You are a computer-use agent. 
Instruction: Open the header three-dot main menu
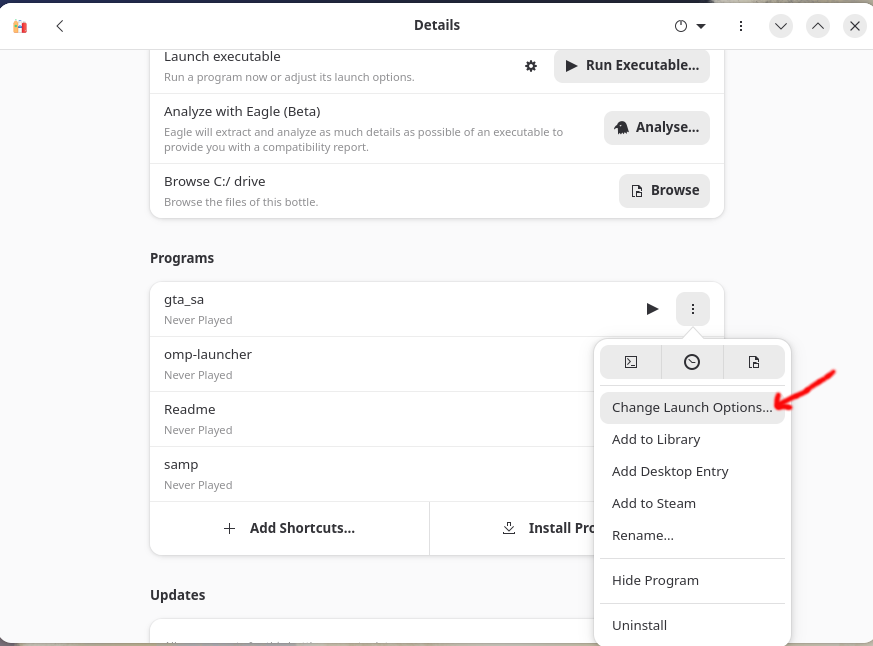(740, 26)
